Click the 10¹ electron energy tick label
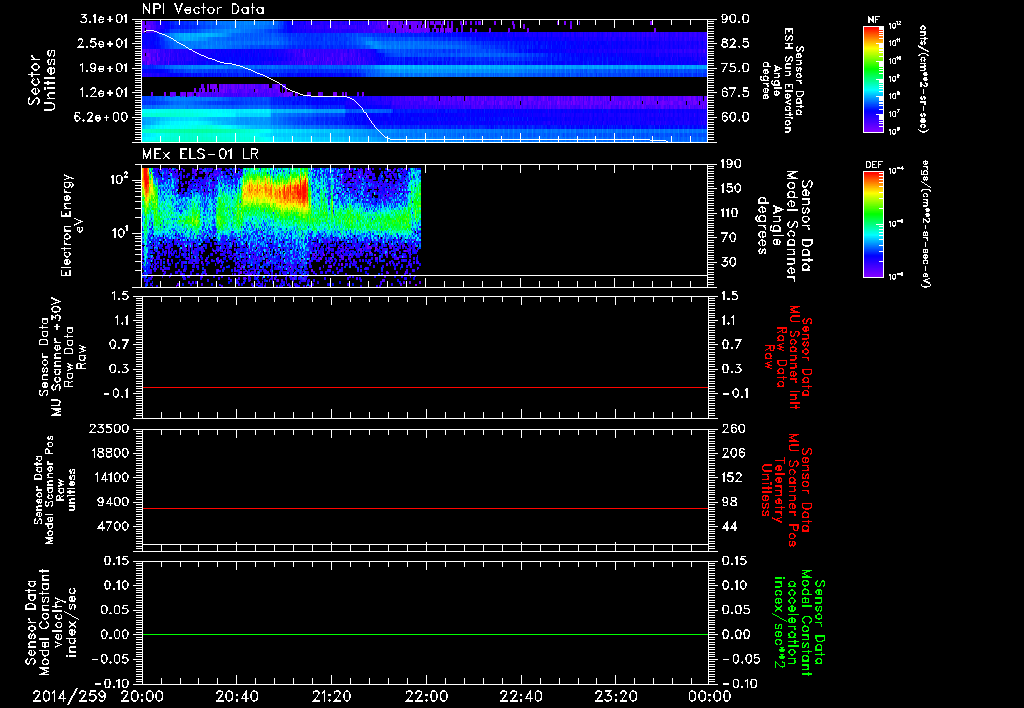The image size is (1024, 708). [121, 233]
